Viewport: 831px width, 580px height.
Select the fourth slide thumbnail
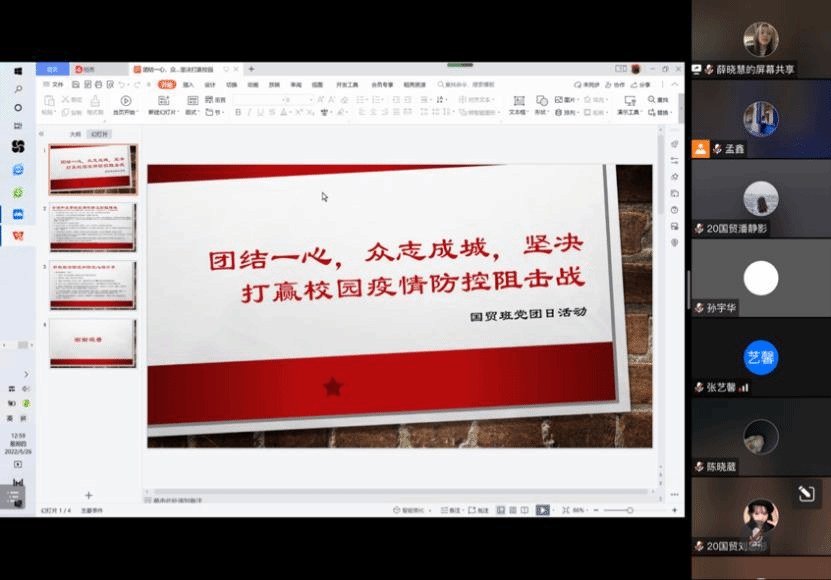(93, 343)
